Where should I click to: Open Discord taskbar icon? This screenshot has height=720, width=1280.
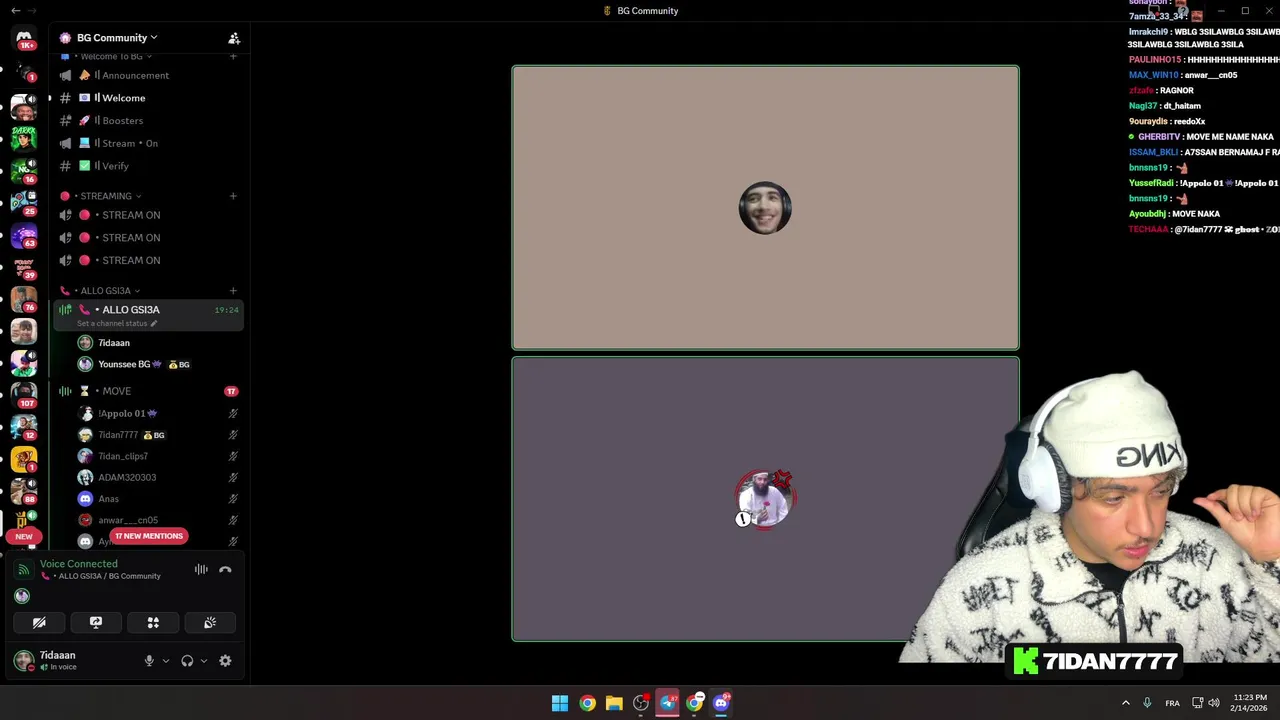click(722, 703)
